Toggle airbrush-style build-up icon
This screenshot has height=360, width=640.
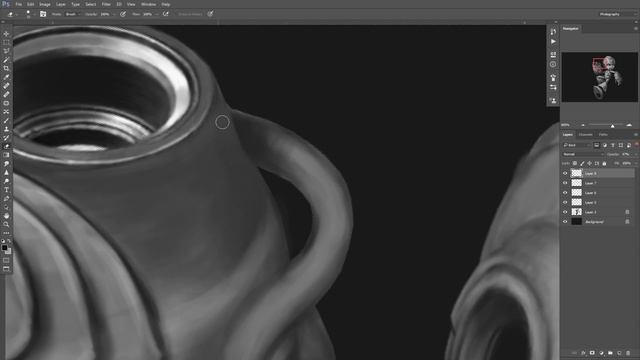[165, 14]
